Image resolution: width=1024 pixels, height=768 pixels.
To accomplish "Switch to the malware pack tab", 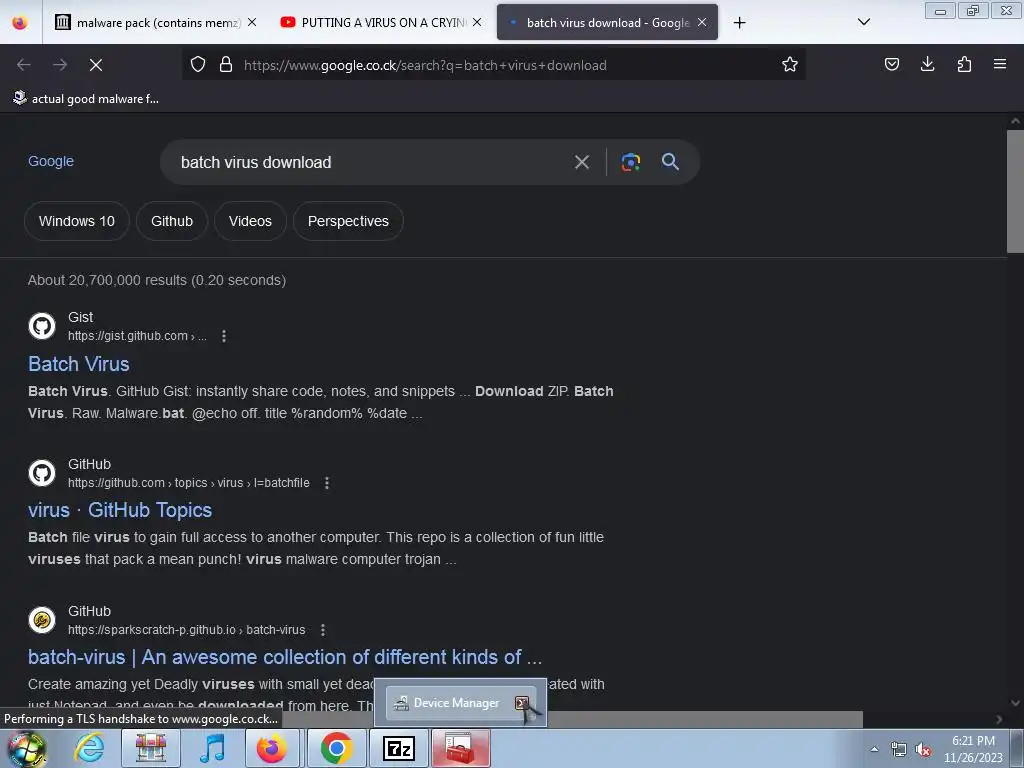I will (x=154, y=22).
